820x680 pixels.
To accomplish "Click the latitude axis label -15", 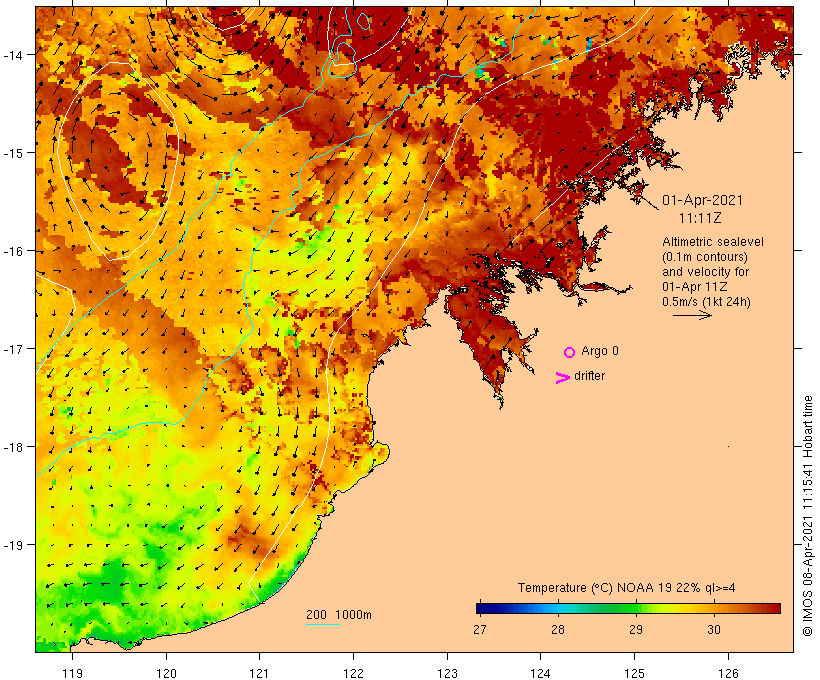I will [x=12, y=153].
